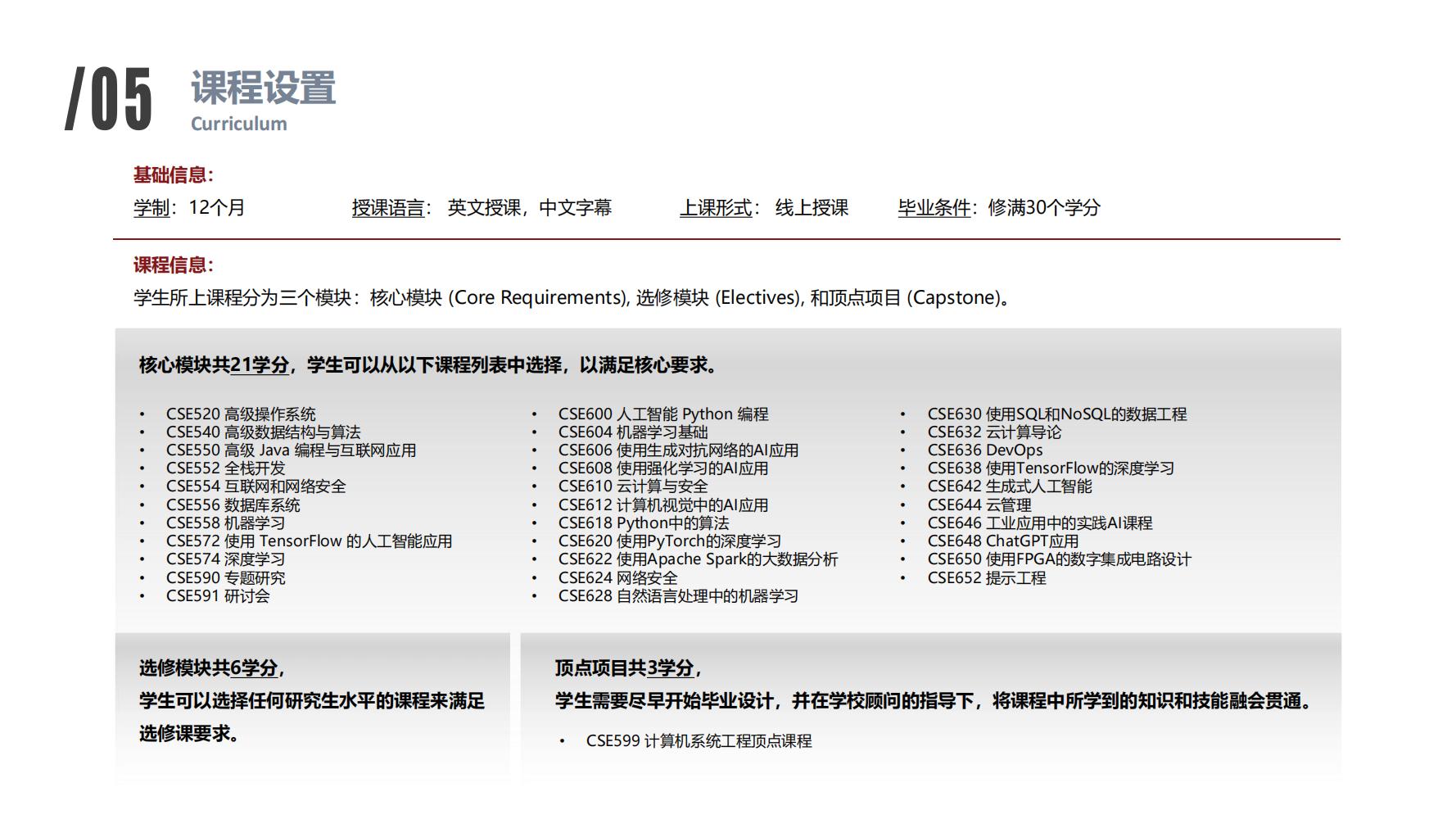
Task: Select CSE600 人工智能 Python 编程
Action: [664, 414]
